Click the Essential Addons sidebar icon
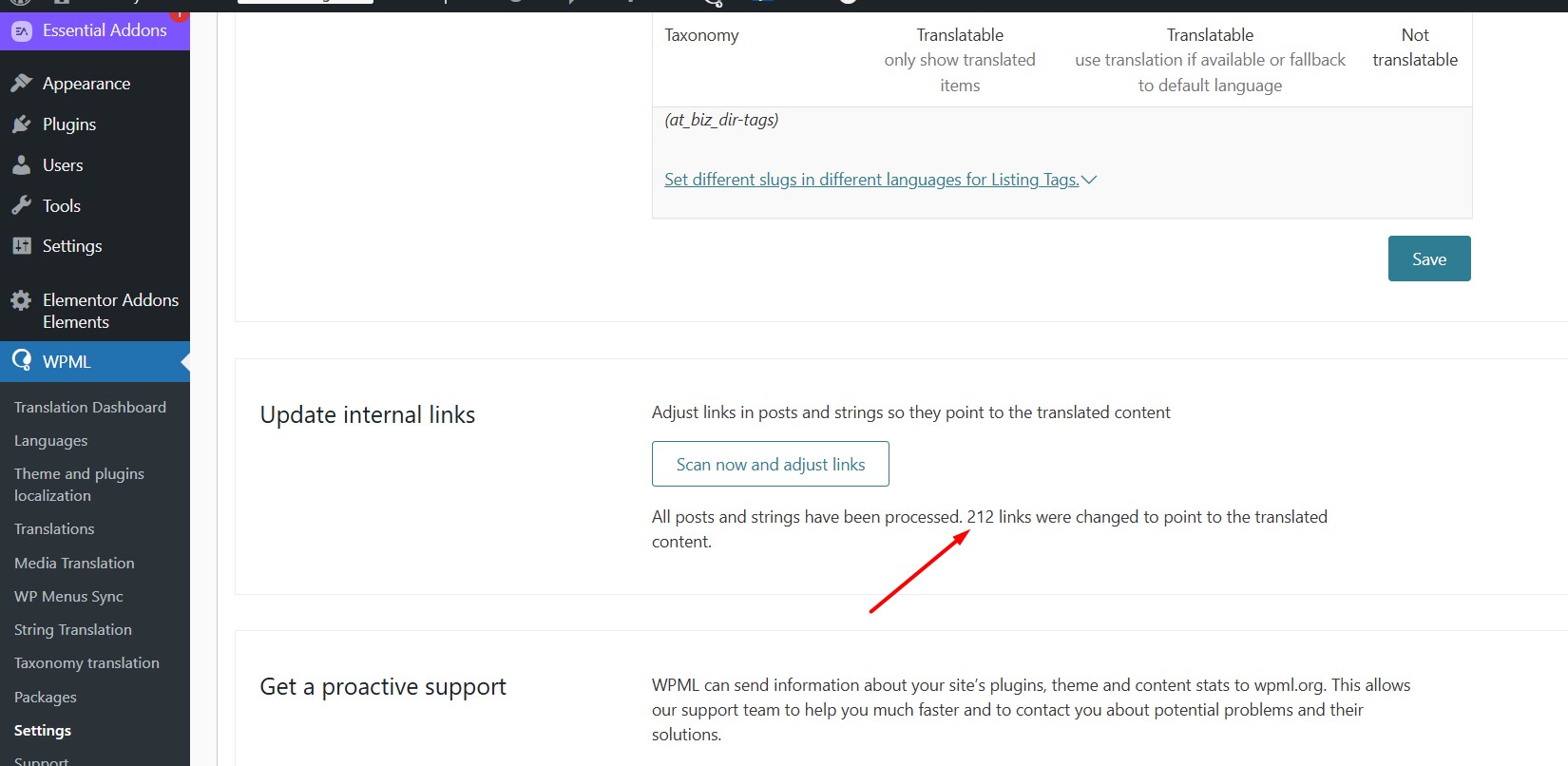 tap(21, 30)
